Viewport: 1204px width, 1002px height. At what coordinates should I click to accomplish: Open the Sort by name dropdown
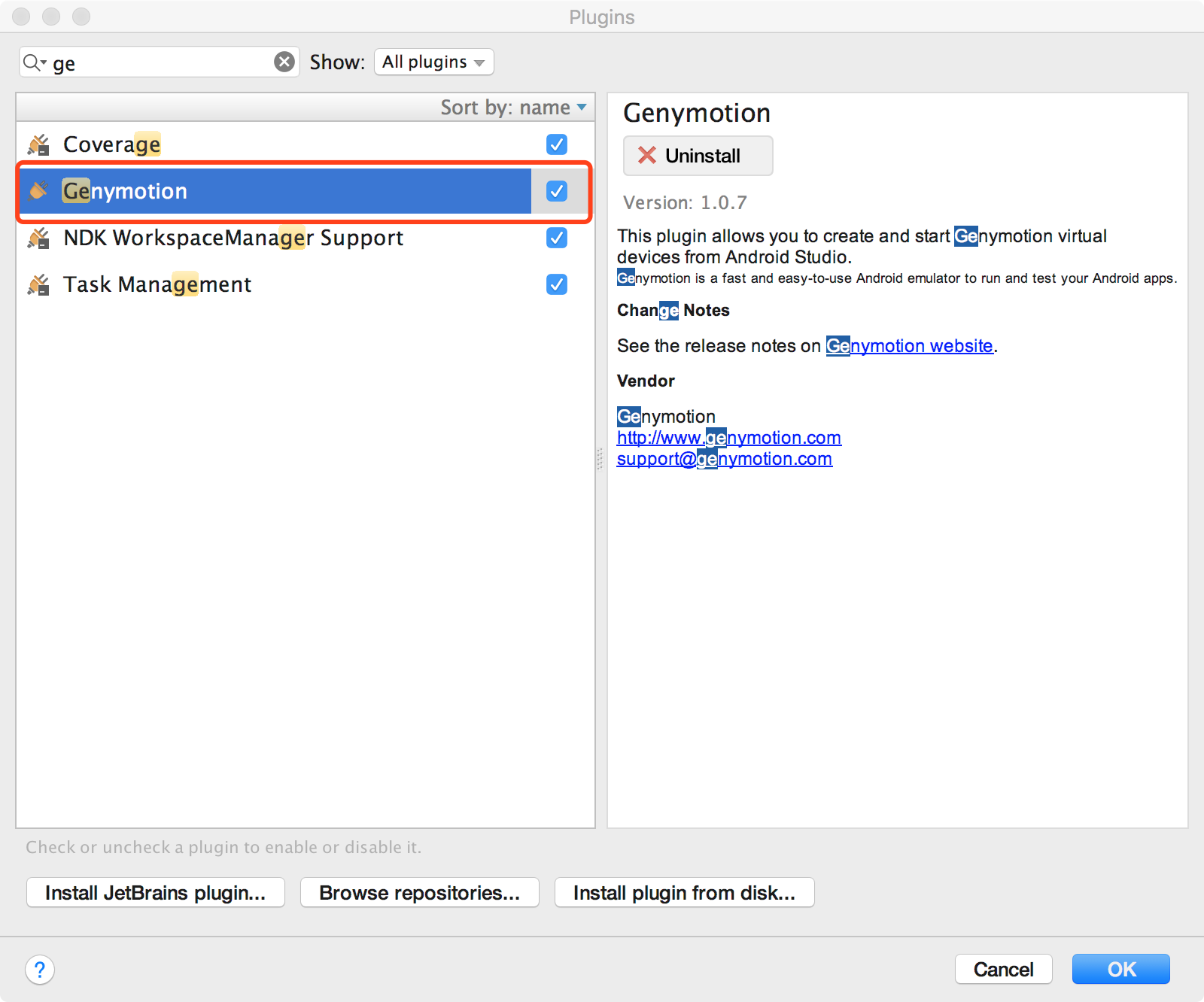(x=513, y=108)
